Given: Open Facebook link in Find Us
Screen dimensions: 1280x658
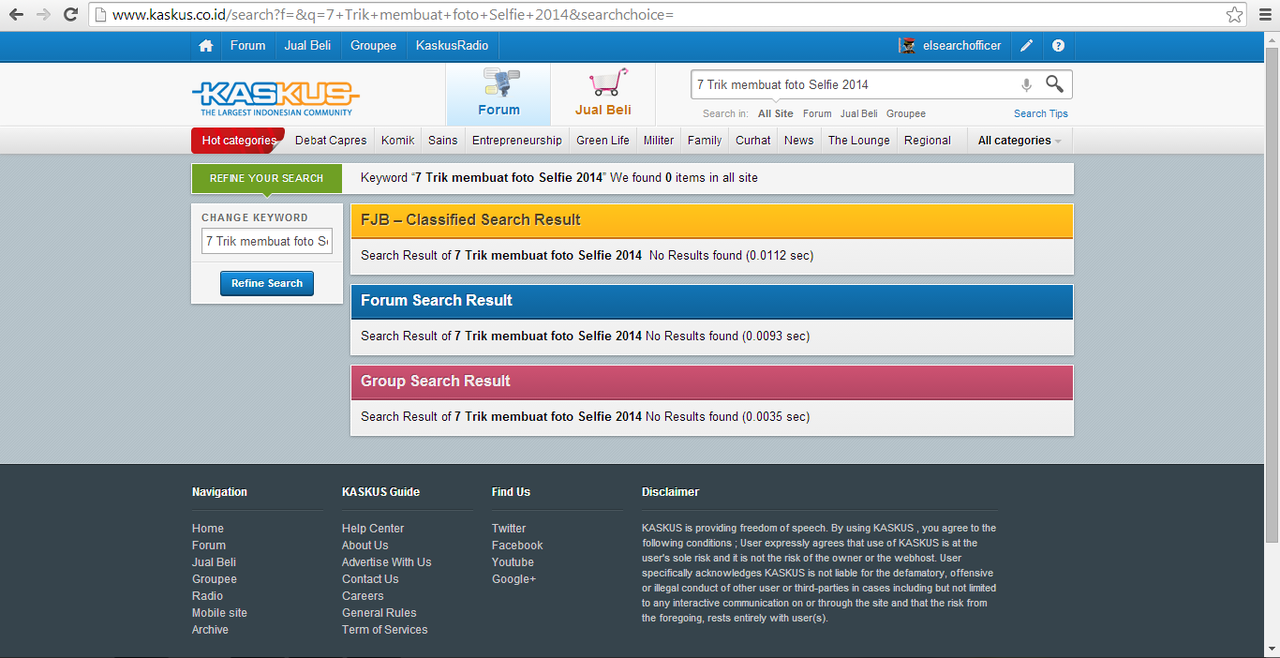Looking at the screenshot, I should (x=517, y=546).
